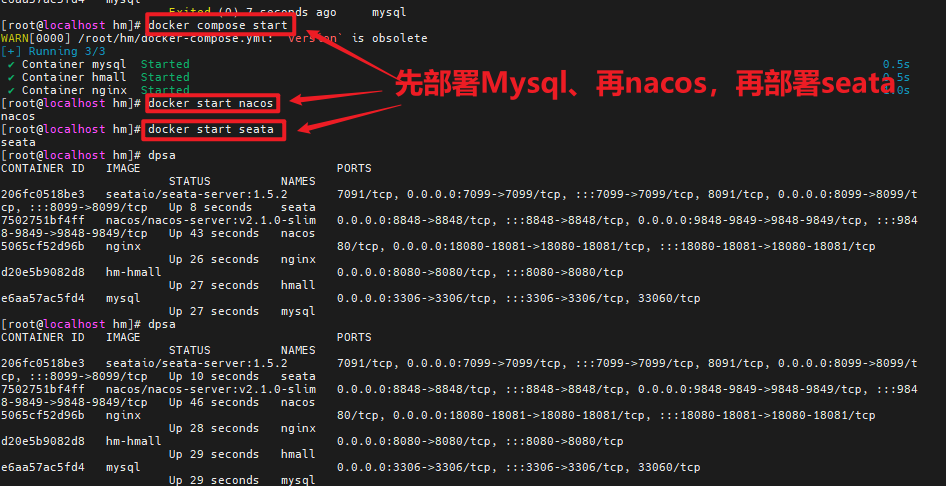The image size is (946, 486).
Task: Click the red-boxed 'docker start nacos' command
Action: (x=211, y=103)
